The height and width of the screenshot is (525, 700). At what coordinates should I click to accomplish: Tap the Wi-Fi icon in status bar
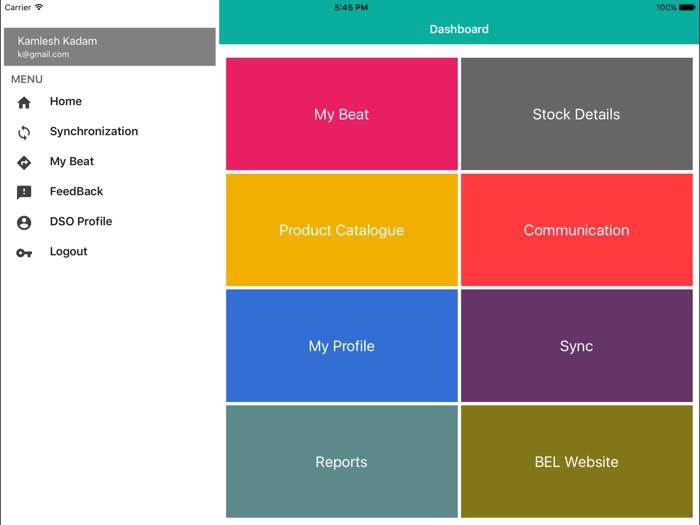(39, 7)
